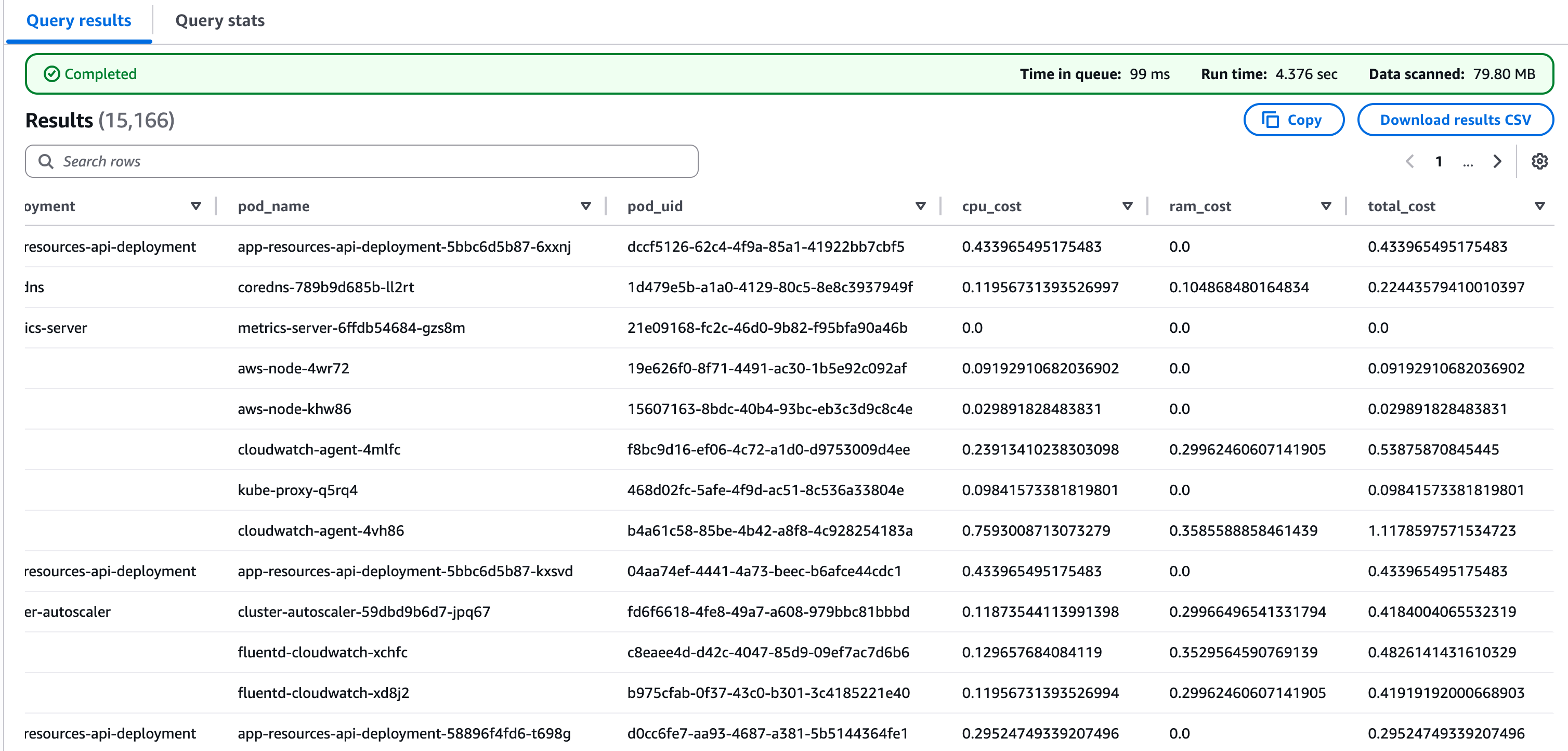Click the Completed checkmark status icon
The height and width of the screenshot is (751, 1568).
pyautogui.click(x=52, y=74)
